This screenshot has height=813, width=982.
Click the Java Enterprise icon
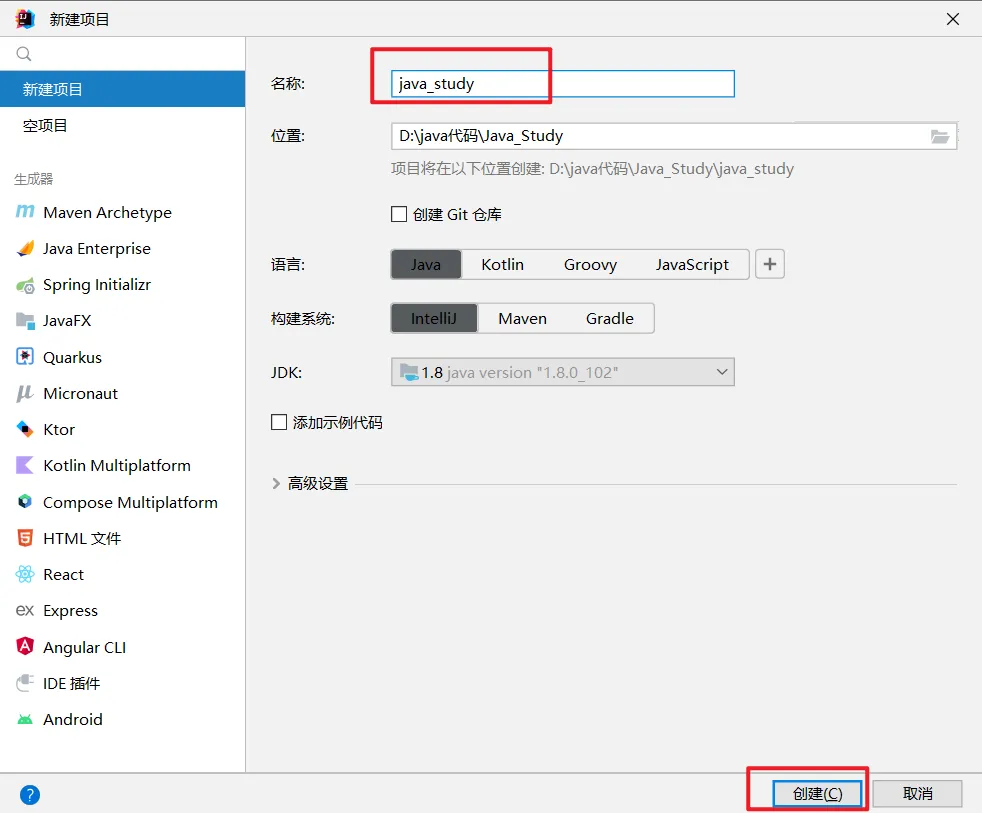[x=25, y=249]
